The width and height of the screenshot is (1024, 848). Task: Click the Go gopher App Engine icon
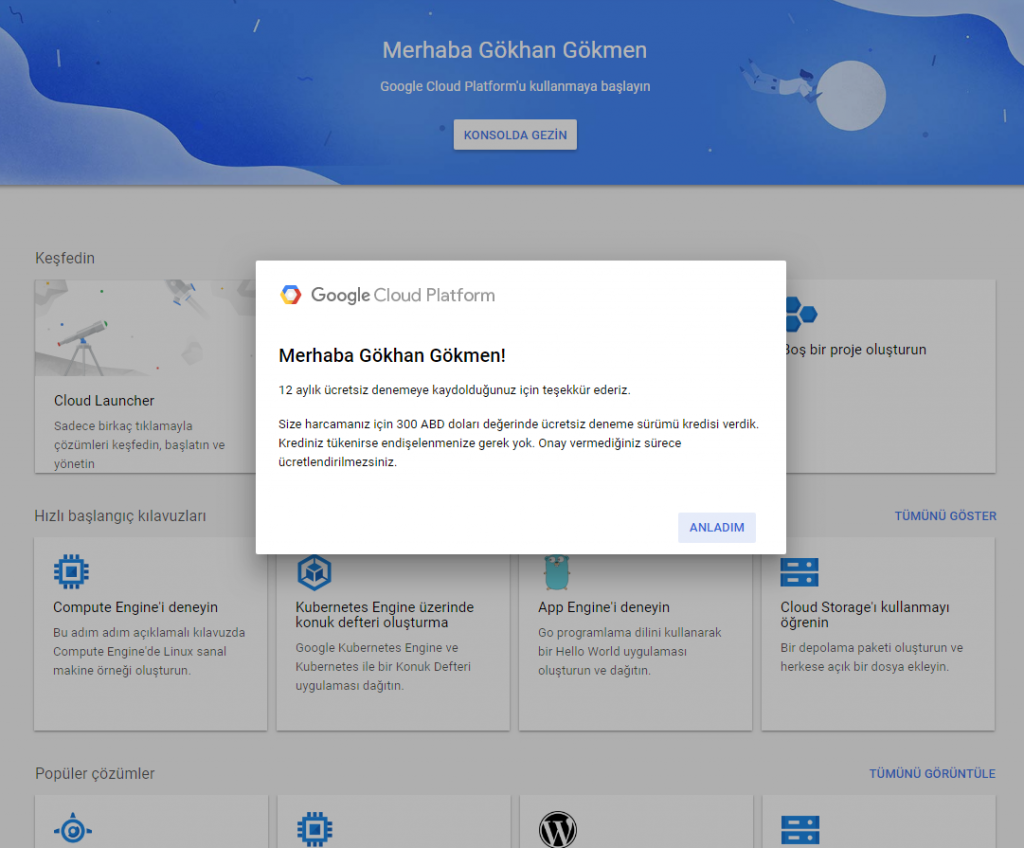[x=556, y=572]
